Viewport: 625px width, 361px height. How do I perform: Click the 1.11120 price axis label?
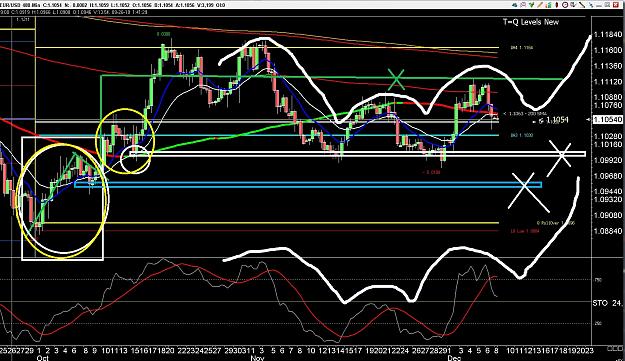coord(607,82)
